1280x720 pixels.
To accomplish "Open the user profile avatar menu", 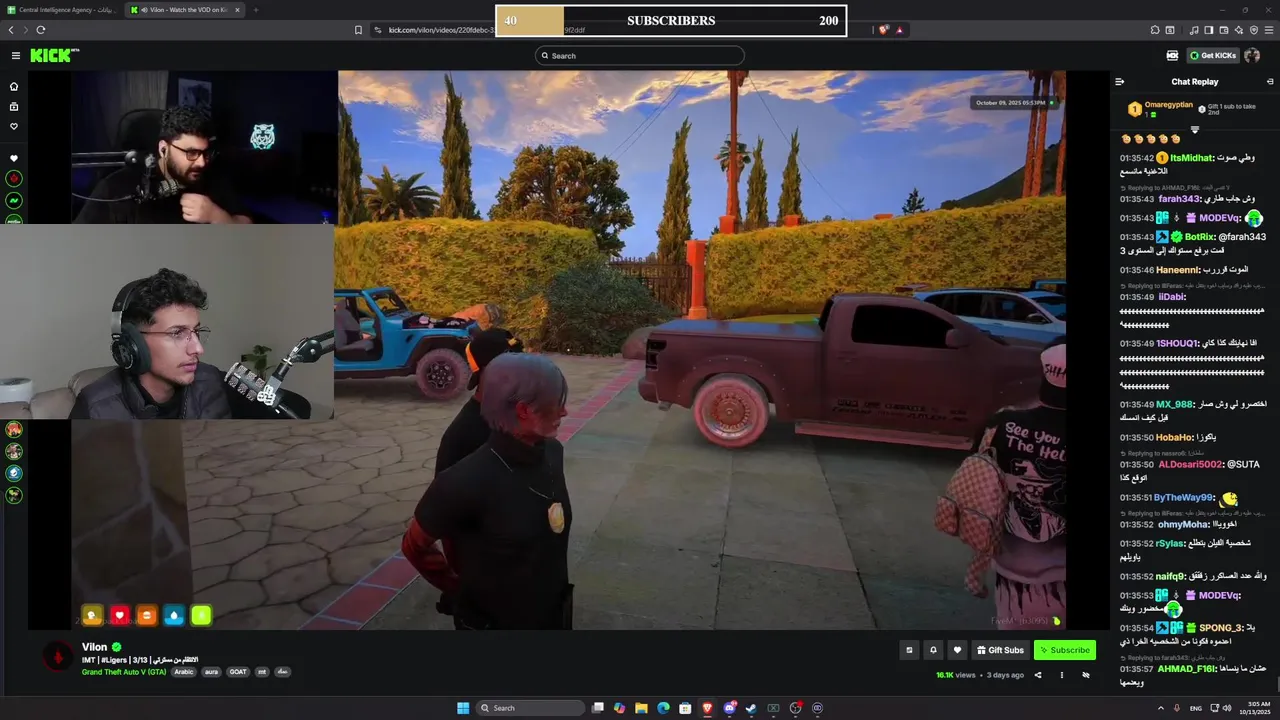I will [x=1252, y=56].
